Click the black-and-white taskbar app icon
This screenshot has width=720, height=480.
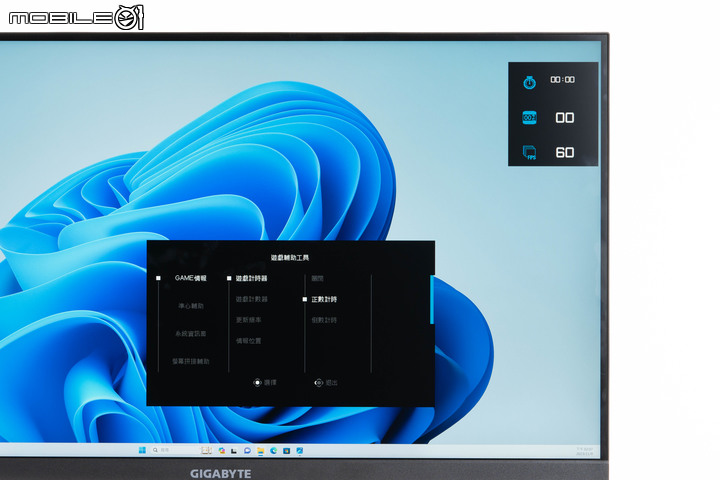234,451
